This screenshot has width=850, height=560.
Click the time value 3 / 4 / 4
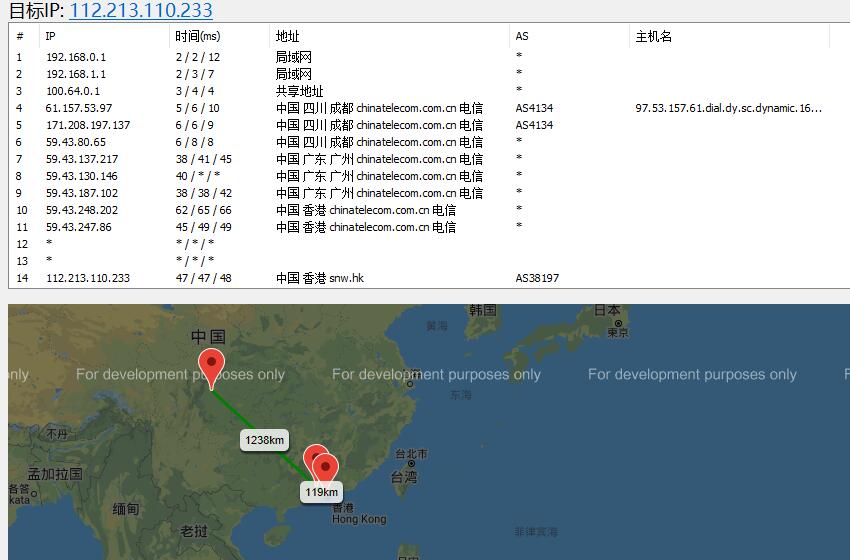195,91
